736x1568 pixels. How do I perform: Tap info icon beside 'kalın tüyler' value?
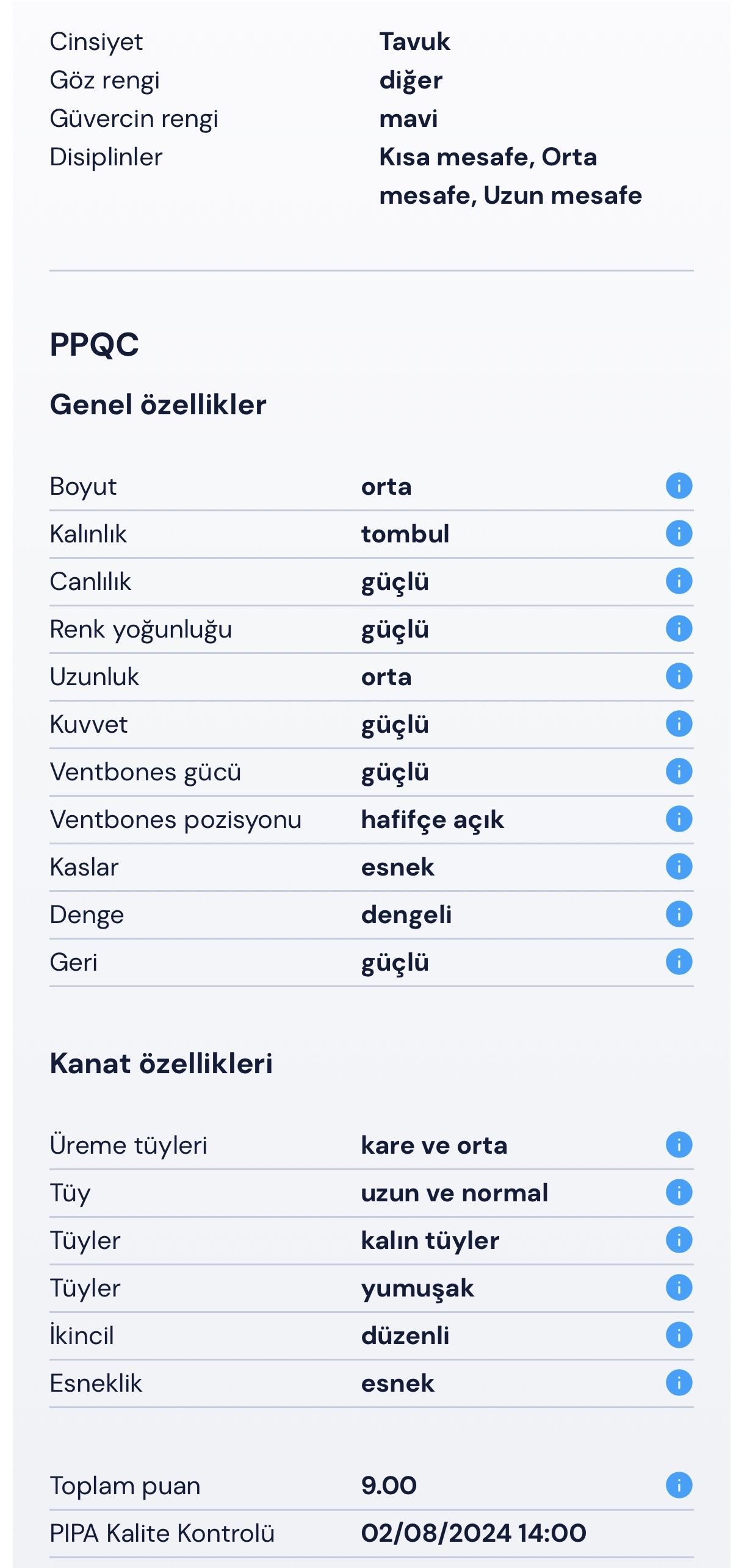(x=678, y=1240)
